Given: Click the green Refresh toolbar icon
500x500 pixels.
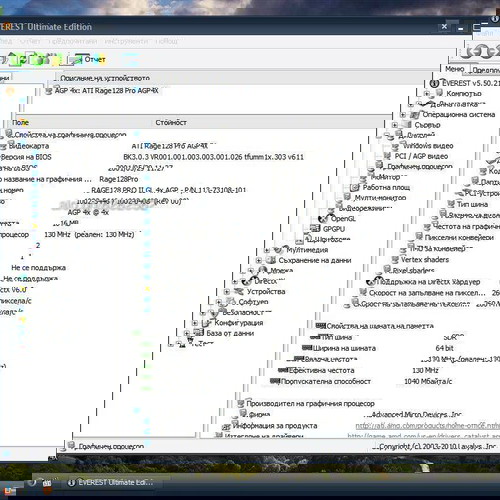Looking at the screenshot, I should [x=23, y=60].
